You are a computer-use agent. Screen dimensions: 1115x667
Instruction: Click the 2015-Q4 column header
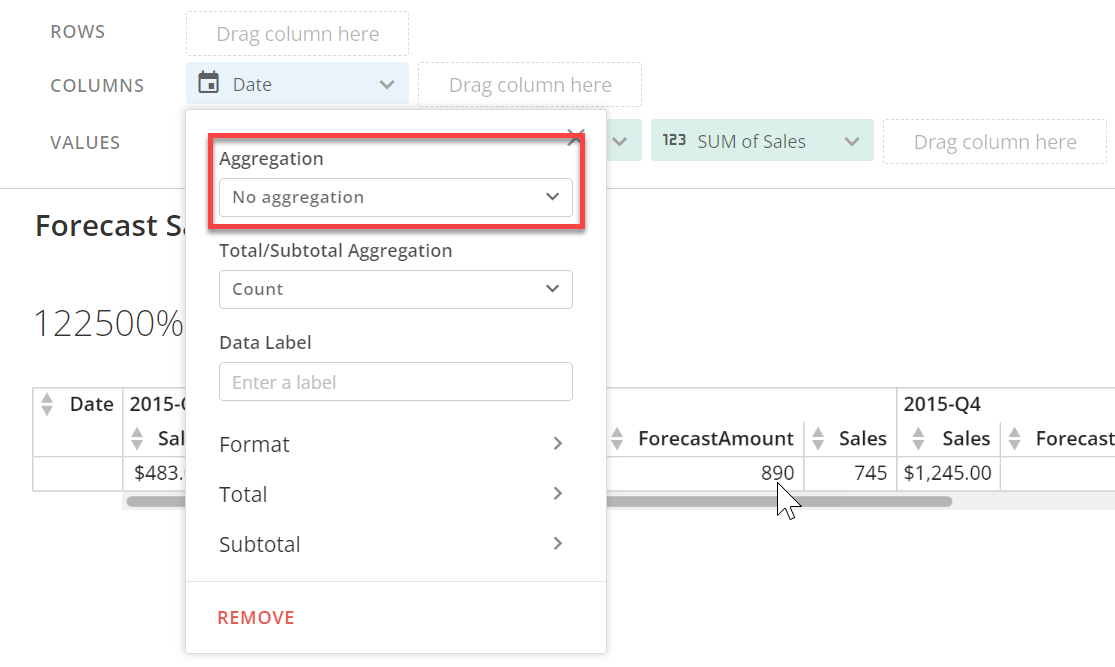pyautogui.click(x=942, y=404)
